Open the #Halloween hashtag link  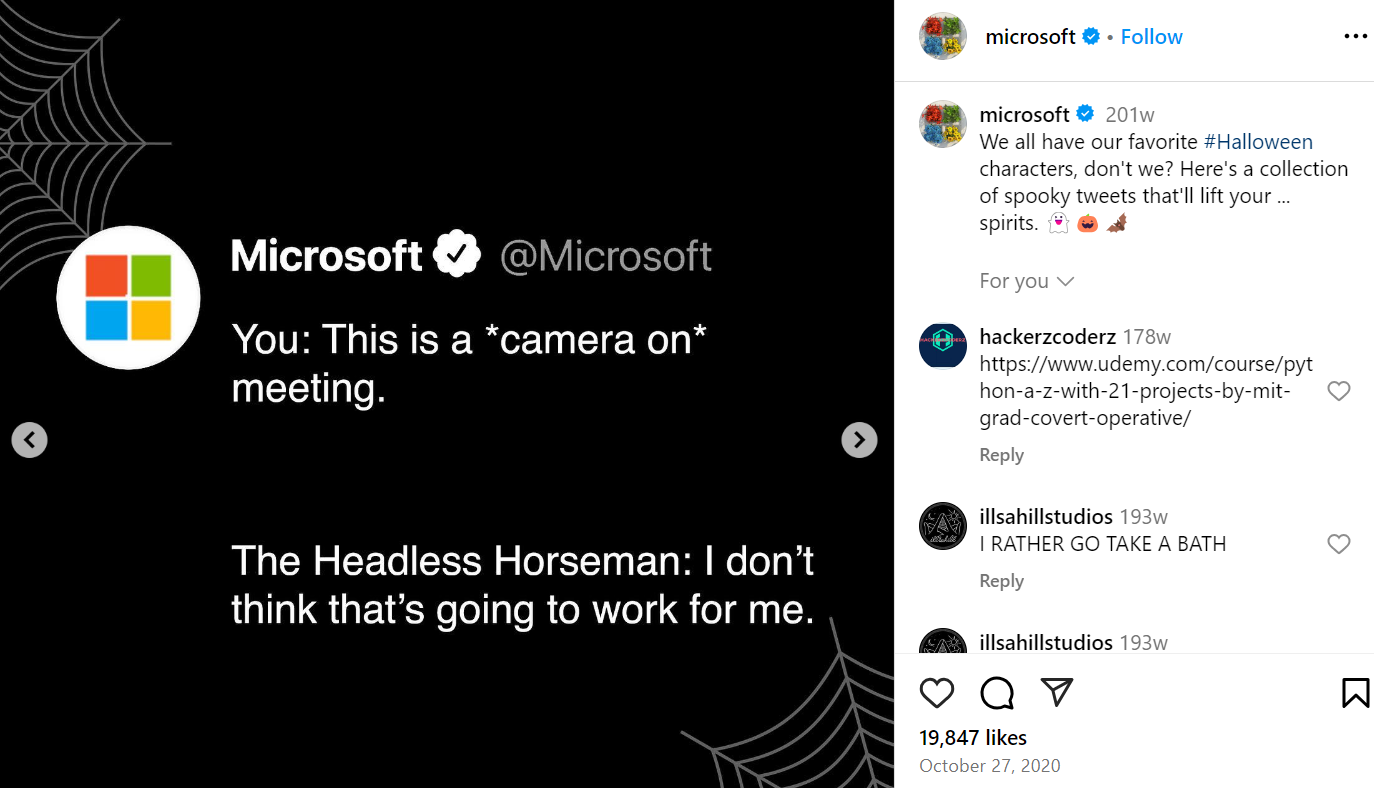pos(1257,142)
